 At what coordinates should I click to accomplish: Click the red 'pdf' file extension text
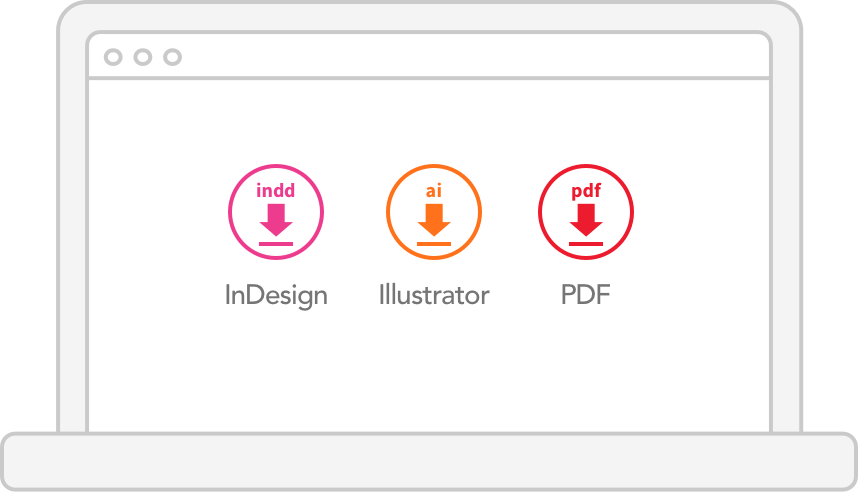coord(586,192)
